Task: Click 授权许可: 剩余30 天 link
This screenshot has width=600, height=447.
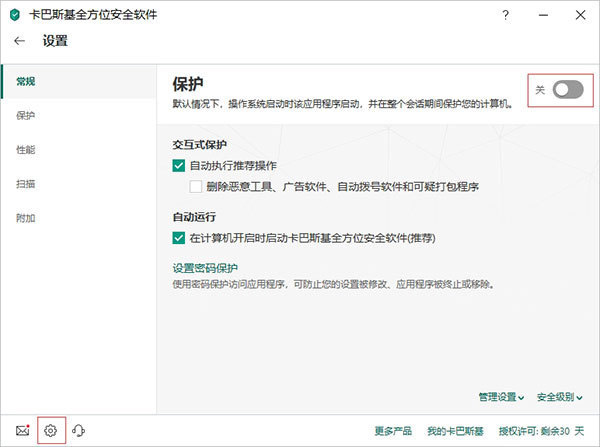Action: (541, 431)
